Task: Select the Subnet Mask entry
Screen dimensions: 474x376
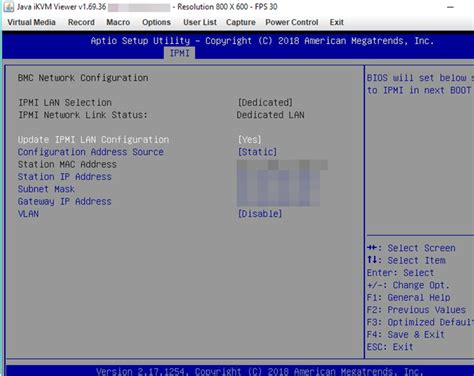Action: pyautogui.click(x=46, y=189)
